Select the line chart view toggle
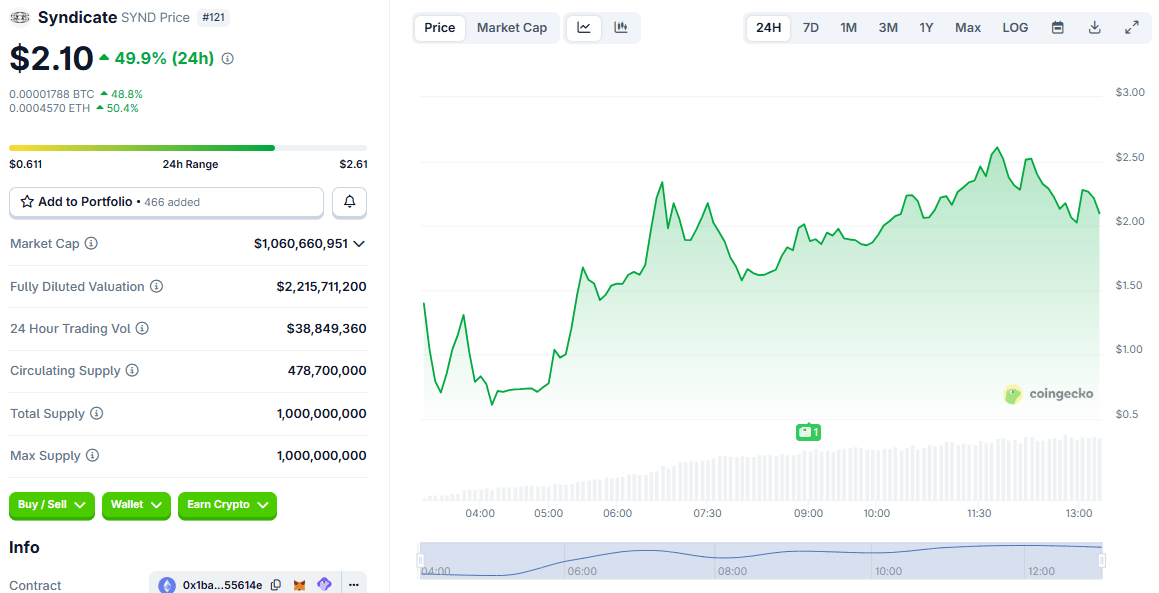This screenshot has width=1159, height=593. tap(584, 28)
